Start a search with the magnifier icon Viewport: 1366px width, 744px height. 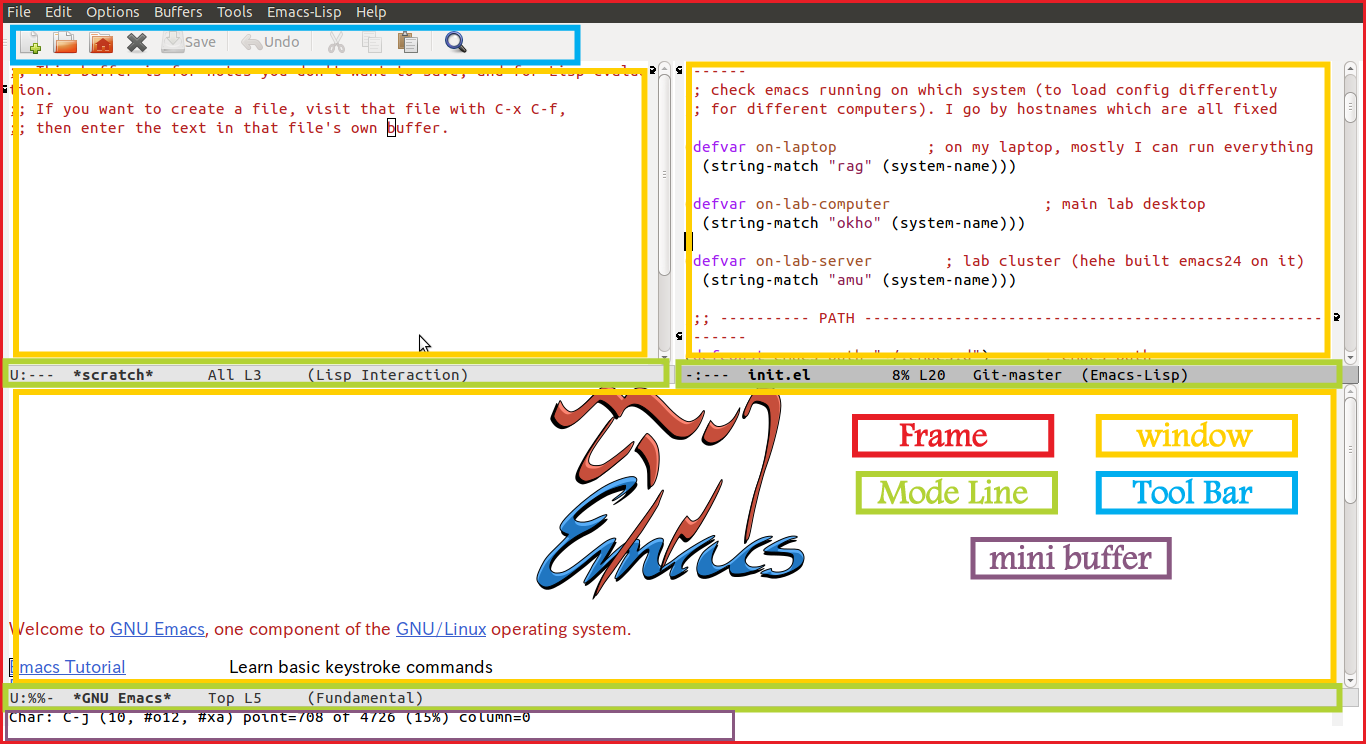point(456,43)
